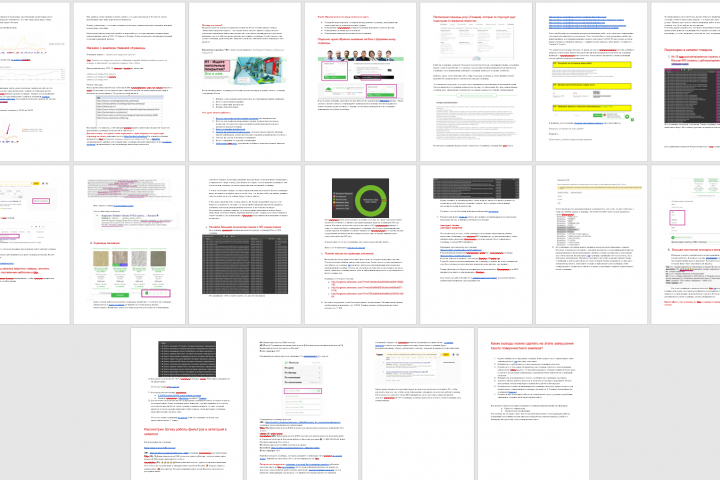
Task: Click heading 'Начнем с анализа главной страницы'
Action: point(116,48)
